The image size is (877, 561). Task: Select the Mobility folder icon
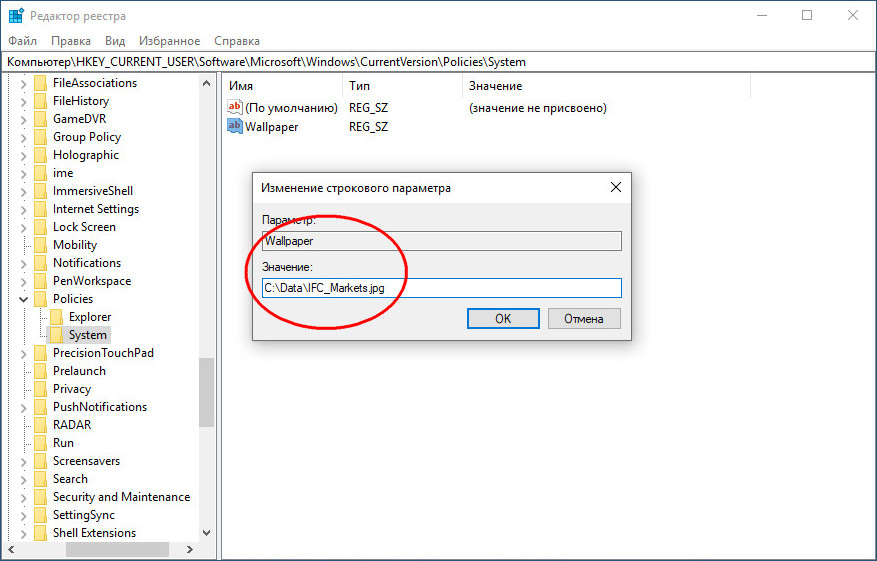click(40, 245)
